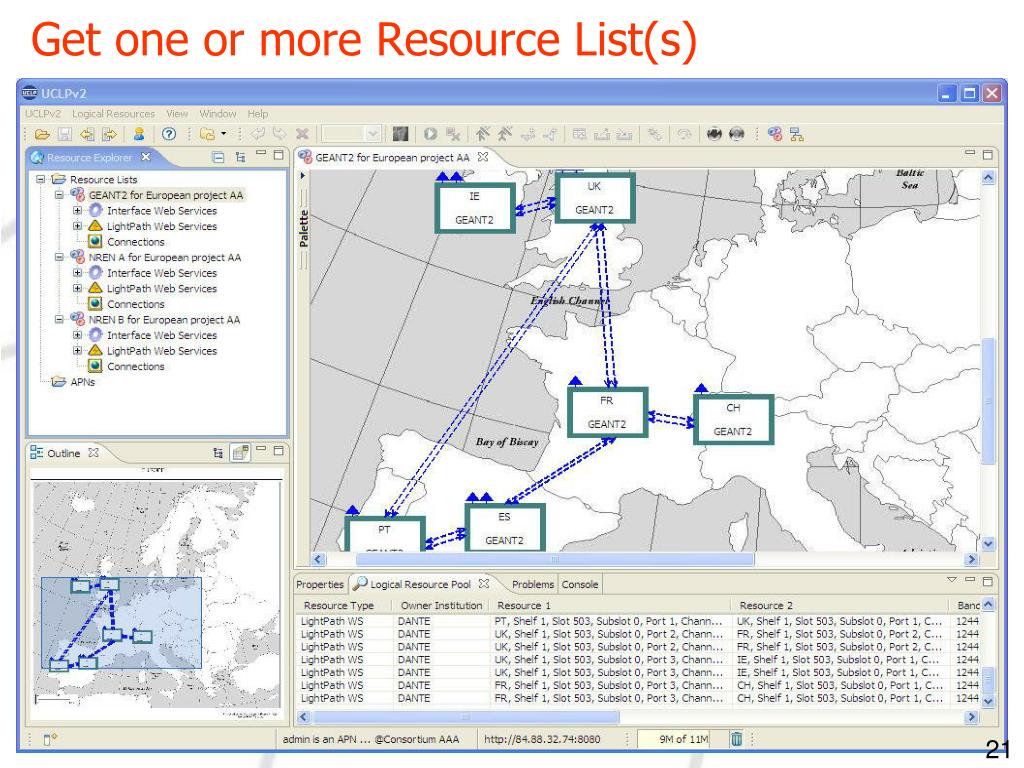Select the IE GEANT2 node on map
Image resolution: width=1024 pixels, height=768 pixels.
475,208
